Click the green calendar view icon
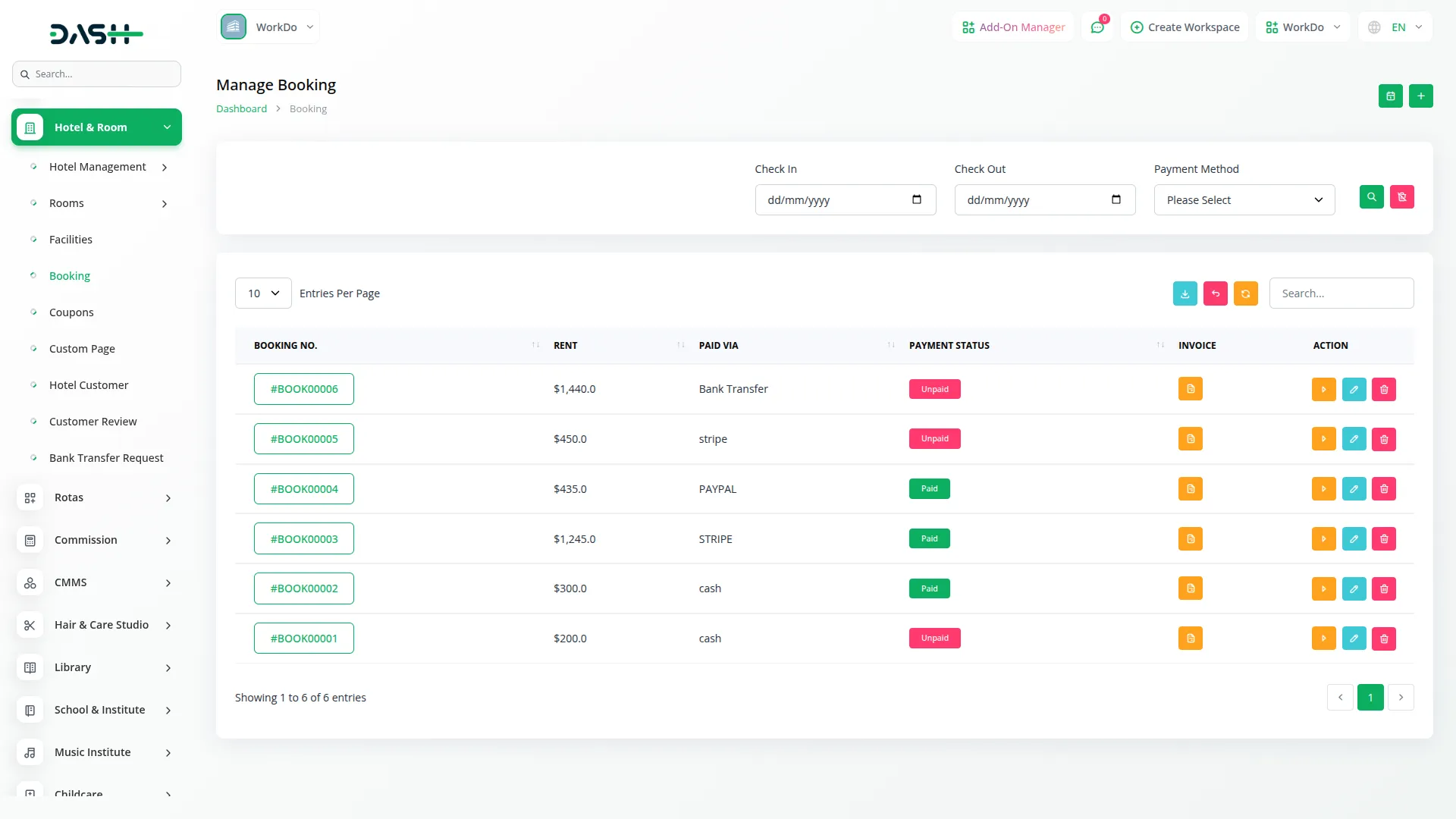 click(1390, 96)
